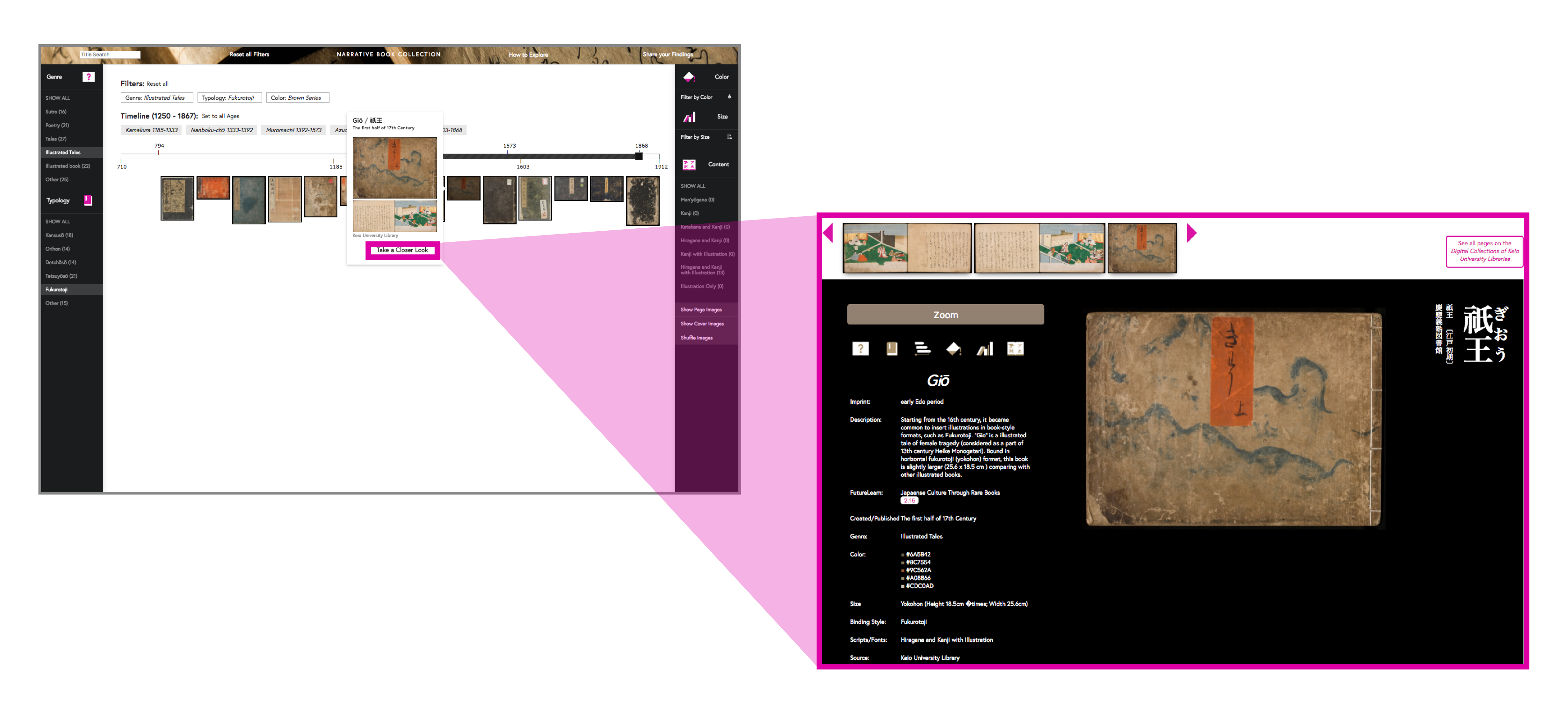Screen dimensions: 1568x719
Task: Click the size chart icon in the detail panel
Action: coord(984,348)
